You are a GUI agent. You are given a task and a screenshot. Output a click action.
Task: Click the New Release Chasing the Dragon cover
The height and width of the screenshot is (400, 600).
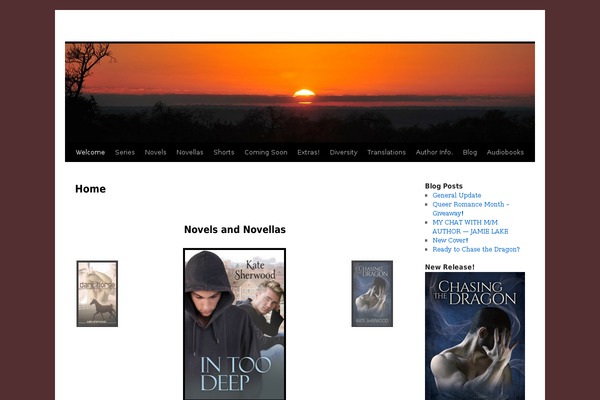(x=475, y=336)
